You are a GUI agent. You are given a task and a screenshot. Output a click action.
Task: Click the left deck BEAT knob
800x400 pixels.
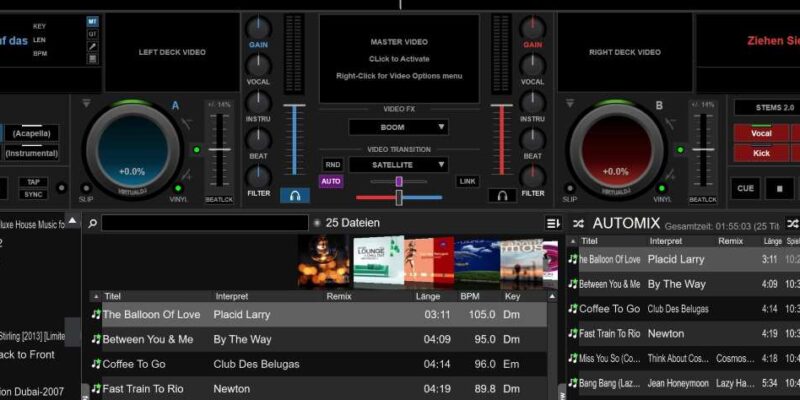click(x=259, y=139)
